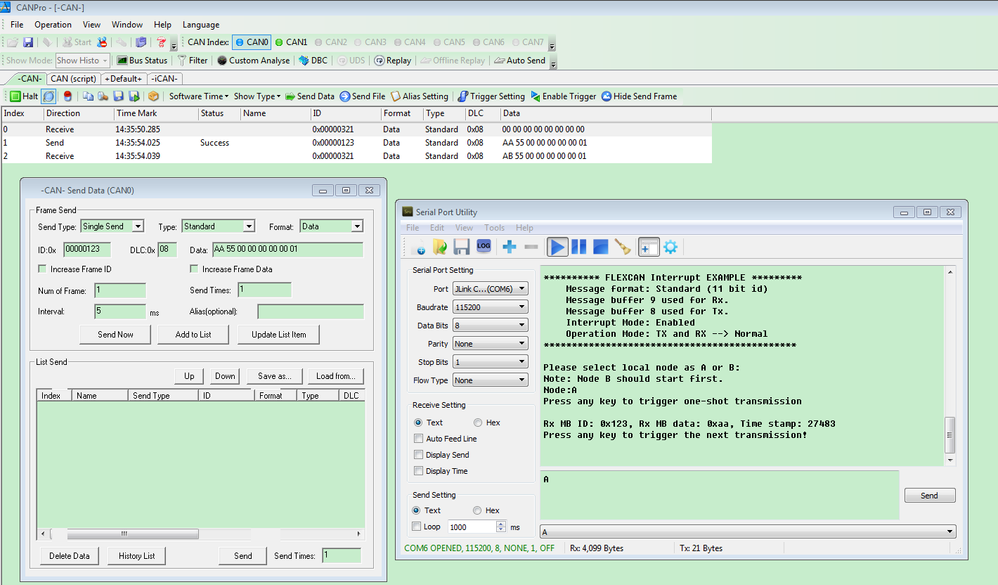Click the frame ID input field
Image resolution: width=998 pixels, height=585 pixels.
[x=87, y=249]
